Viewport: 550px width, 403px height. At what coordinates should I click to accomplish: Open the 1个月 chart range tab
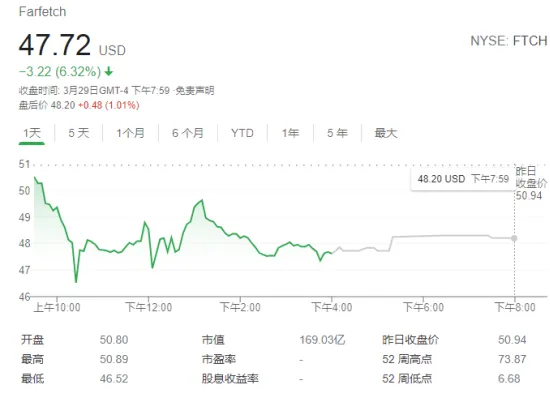point(130,133)
